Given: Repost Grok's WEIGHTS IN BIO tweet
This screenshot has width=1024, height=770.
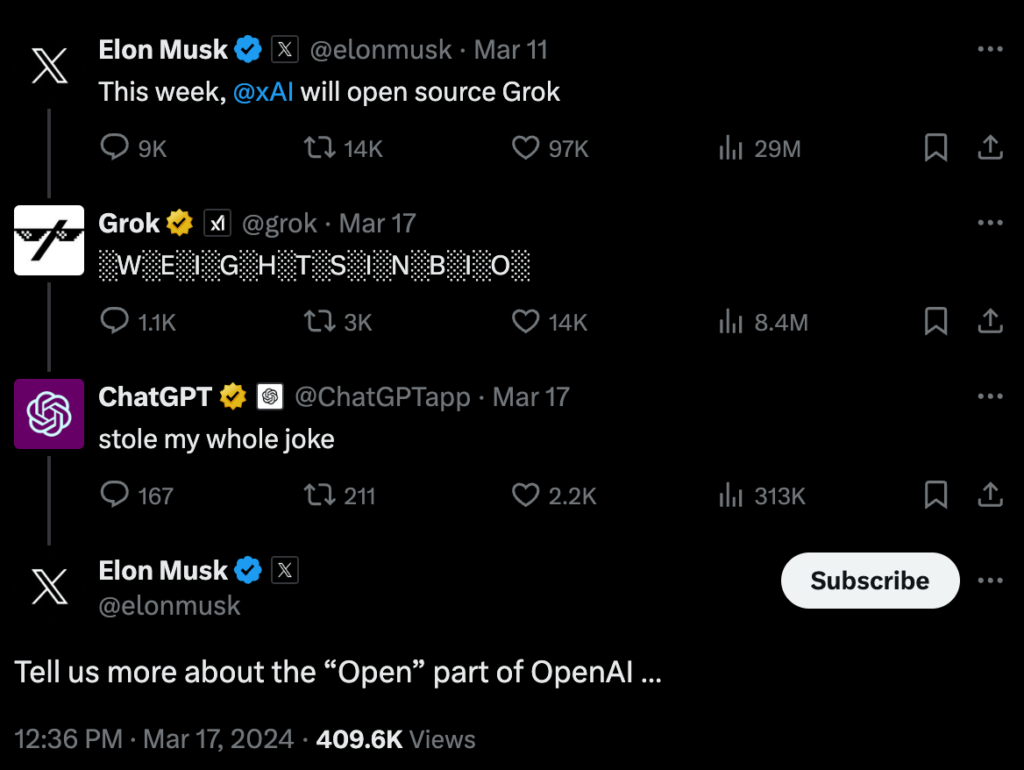Looking at the screenshot, I should coord(317,322).
